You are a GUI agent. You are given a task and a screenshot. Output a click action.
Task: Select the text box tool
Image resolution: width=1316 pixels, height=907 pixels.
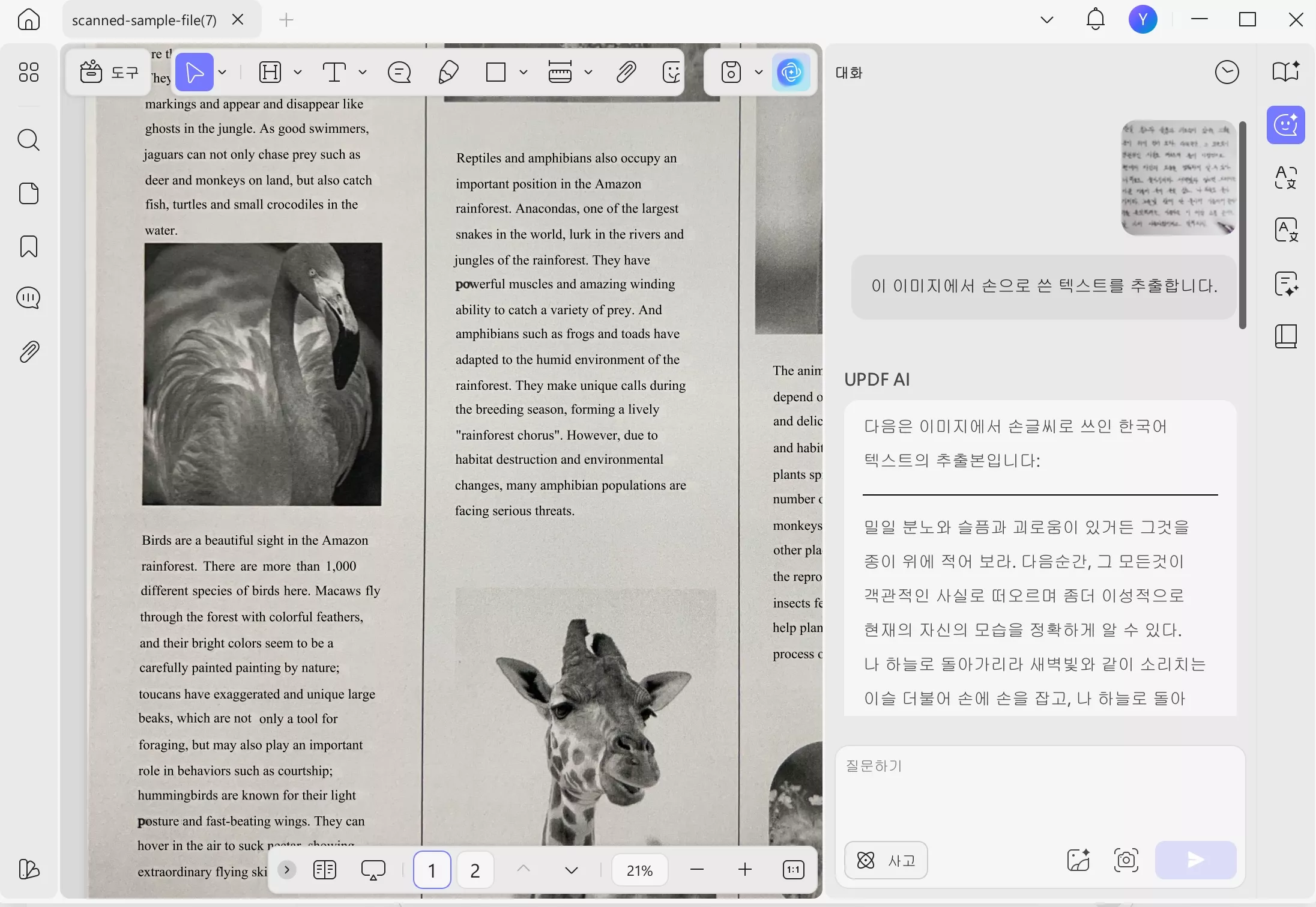(334, 72)
